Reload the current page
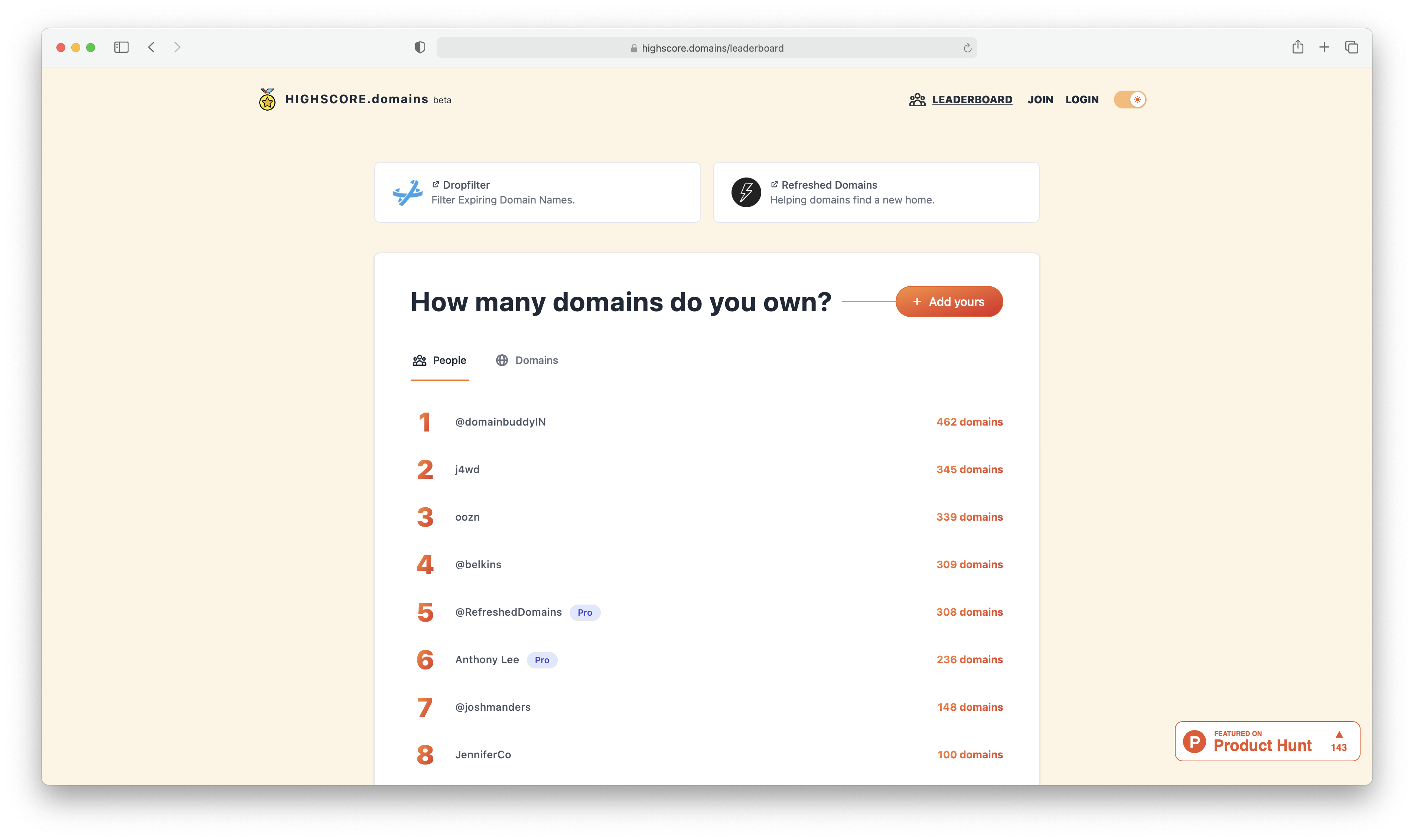Viewport: 1414px width, 840px height. (967, 48)
